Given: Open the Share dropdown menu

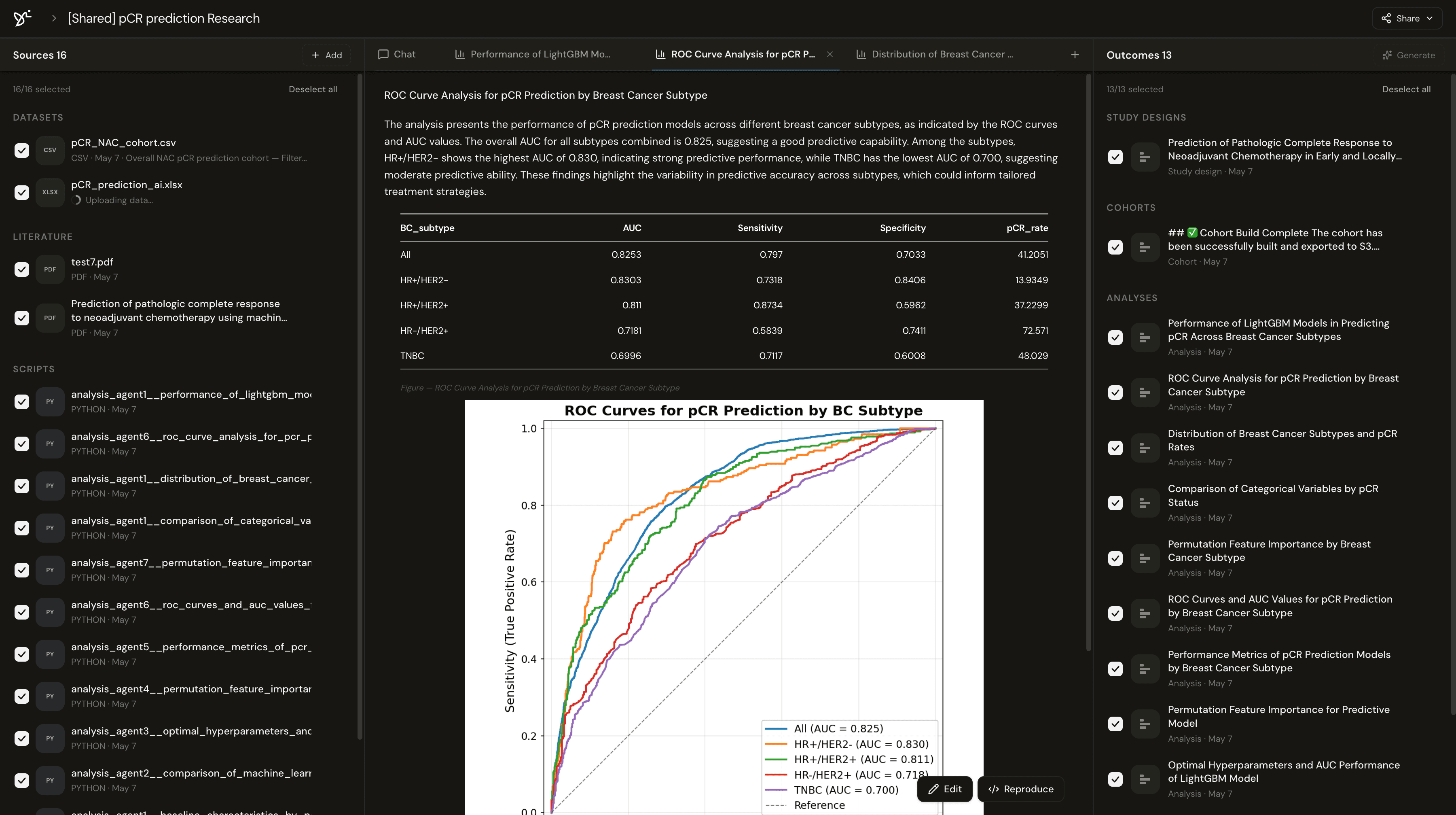Looking at the screenshot, I should click(1407, 18).
